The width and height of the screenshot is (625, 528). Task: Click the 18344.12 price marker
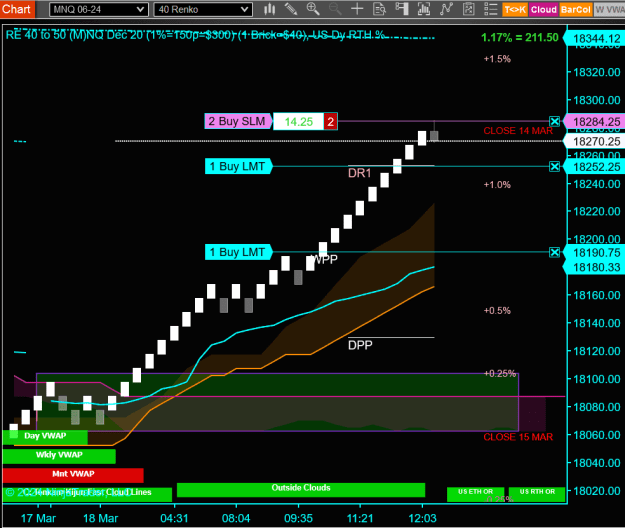[x=595, y=38]
